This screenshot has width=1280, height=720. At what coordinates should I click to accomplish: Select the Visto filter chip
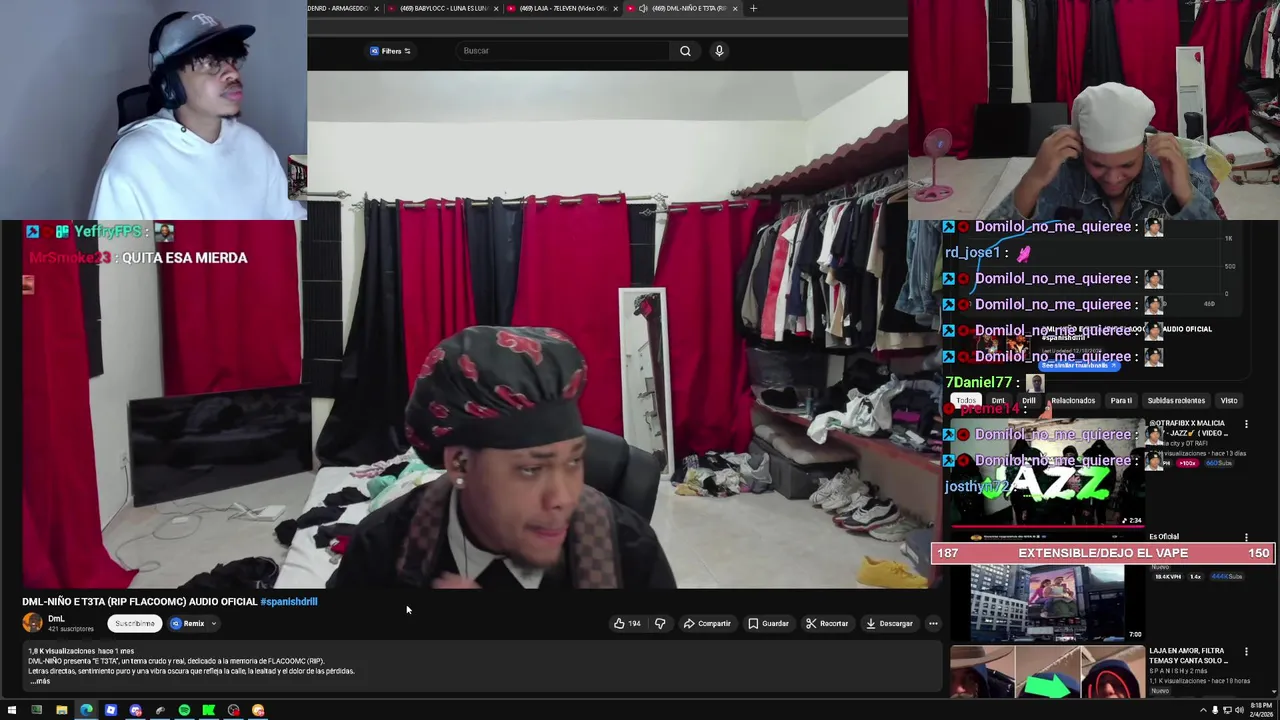pyautogui.click(x=1229, y=401)
